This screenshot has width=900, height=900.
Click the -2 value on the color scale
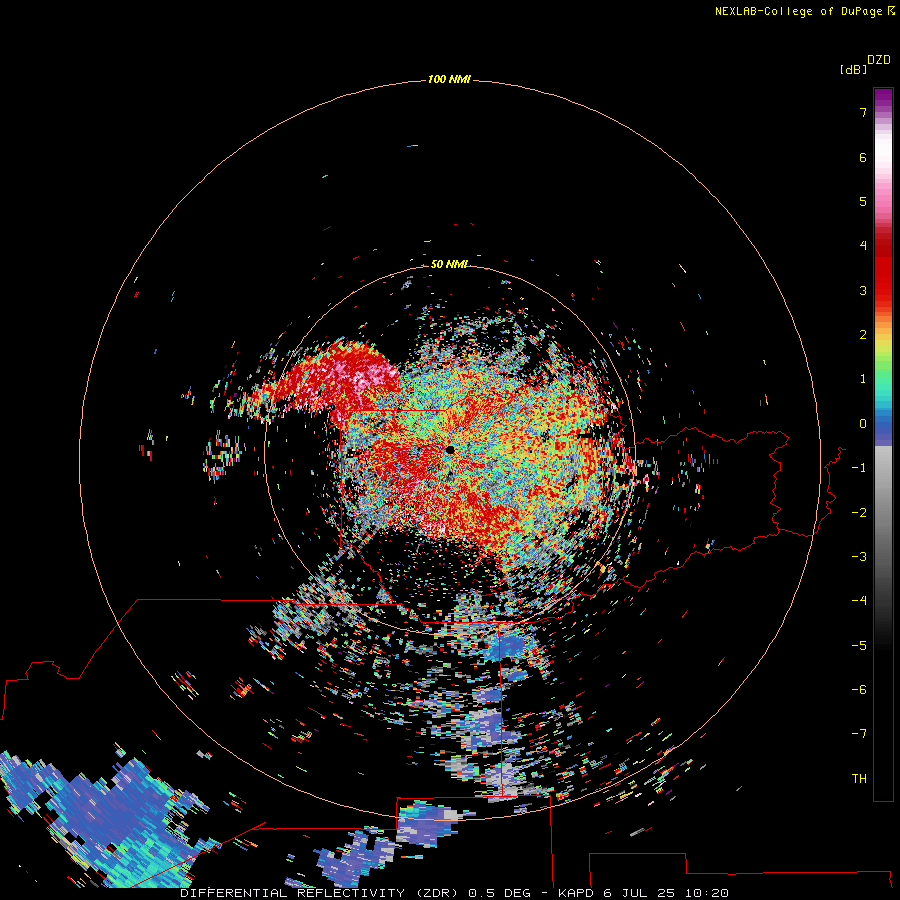pyautogui.click(x=859, y=513)
